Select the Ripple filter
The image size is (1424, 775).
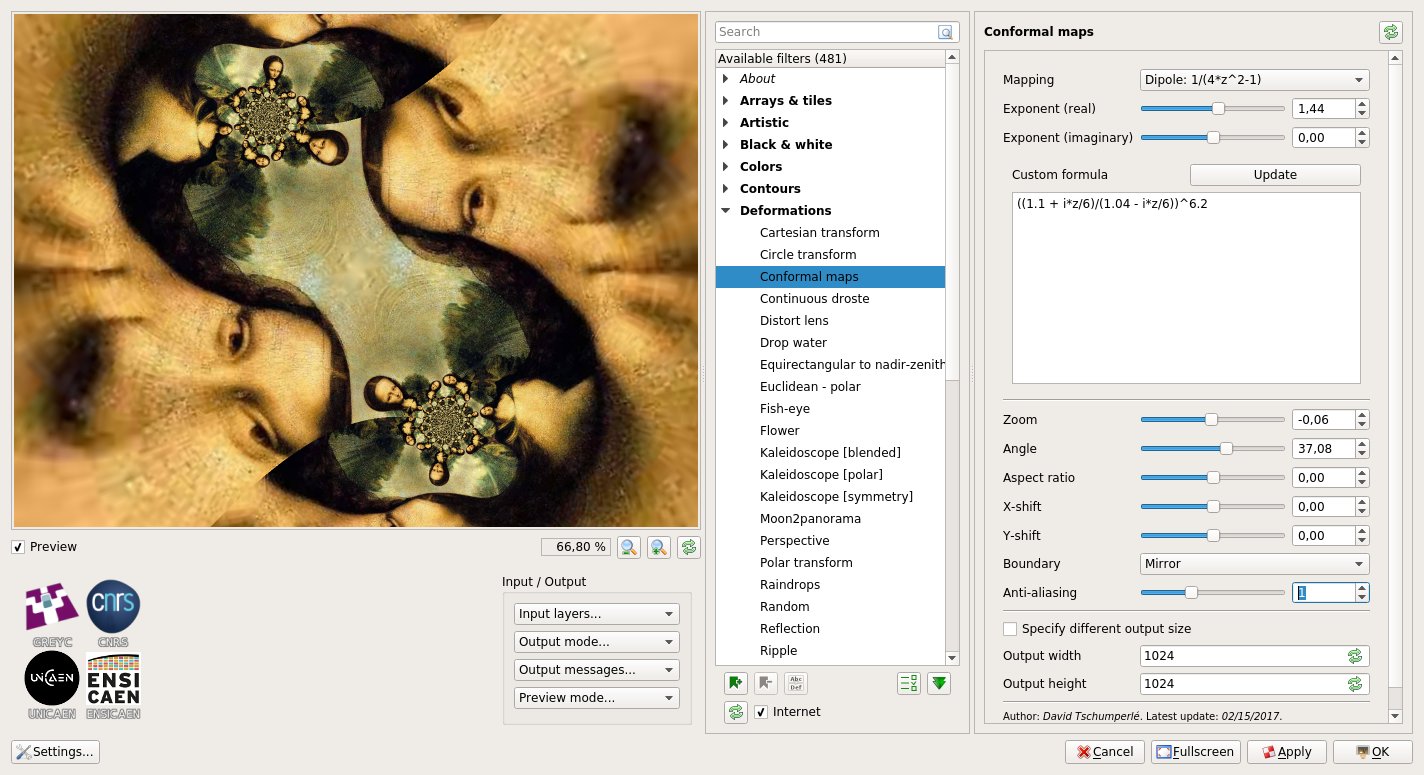778,651
